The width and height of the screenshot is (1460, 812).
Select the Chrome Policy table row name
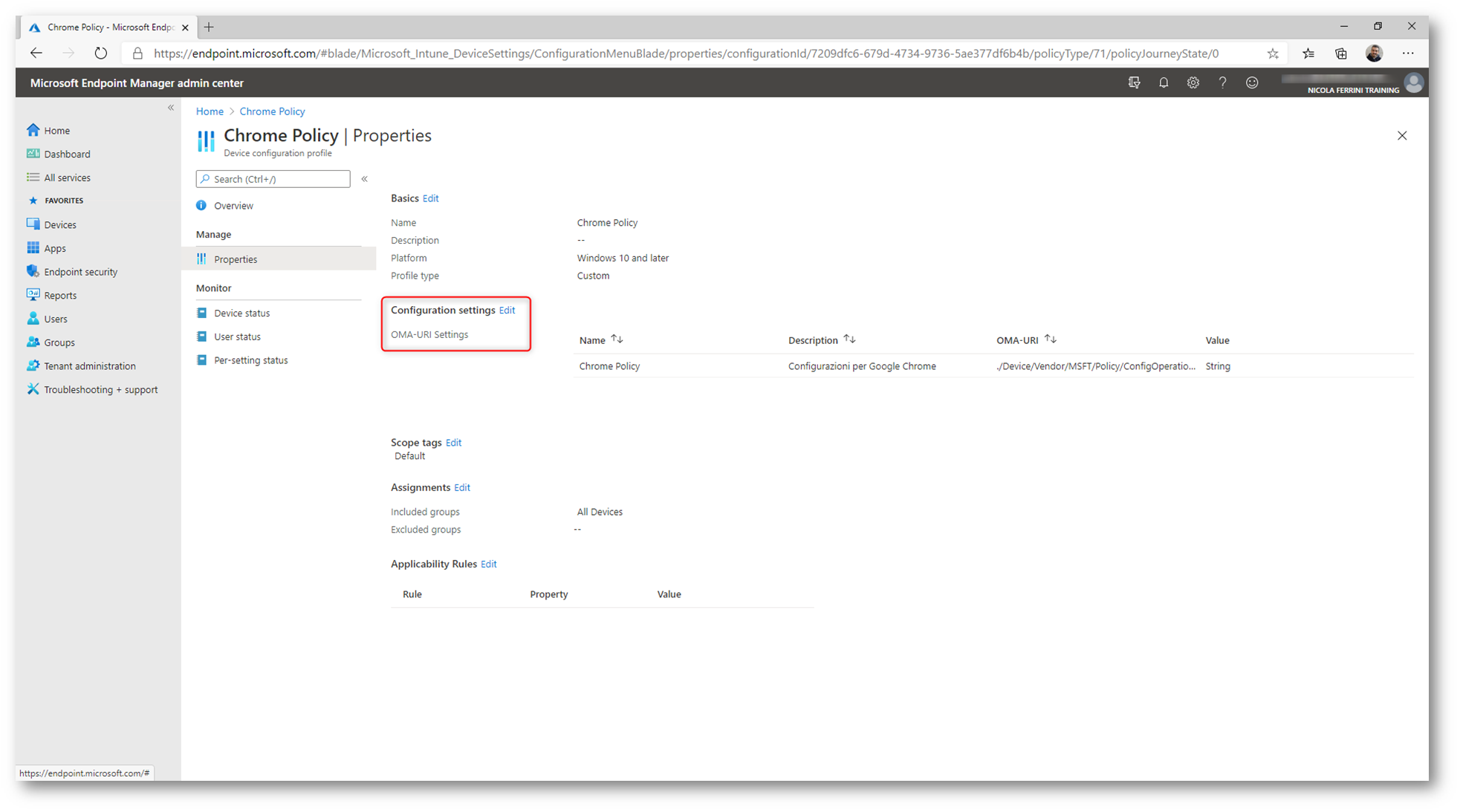[x=609, y=366]
